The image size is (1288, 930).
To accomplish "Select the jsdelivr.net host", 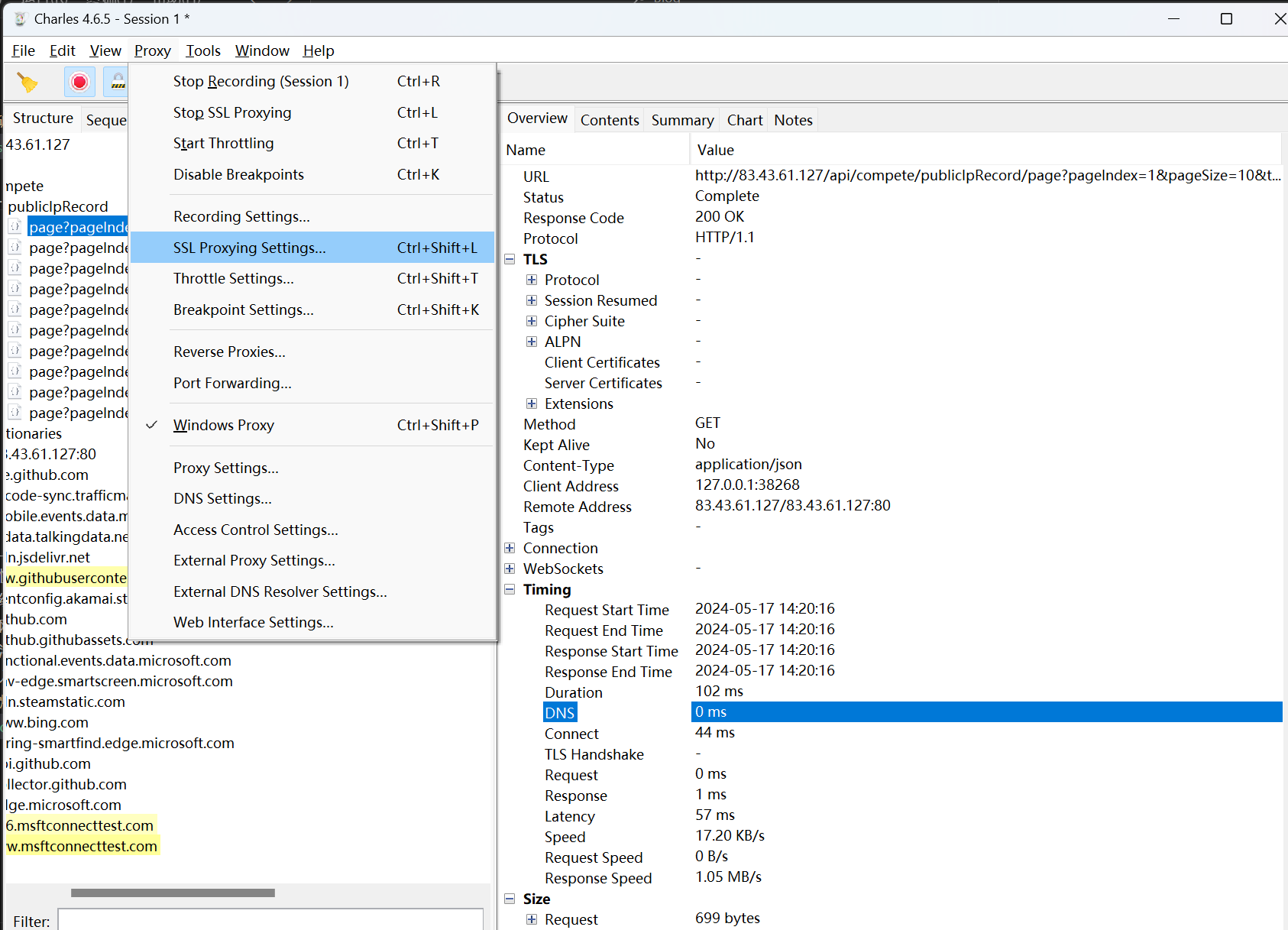I will [48, 557].
